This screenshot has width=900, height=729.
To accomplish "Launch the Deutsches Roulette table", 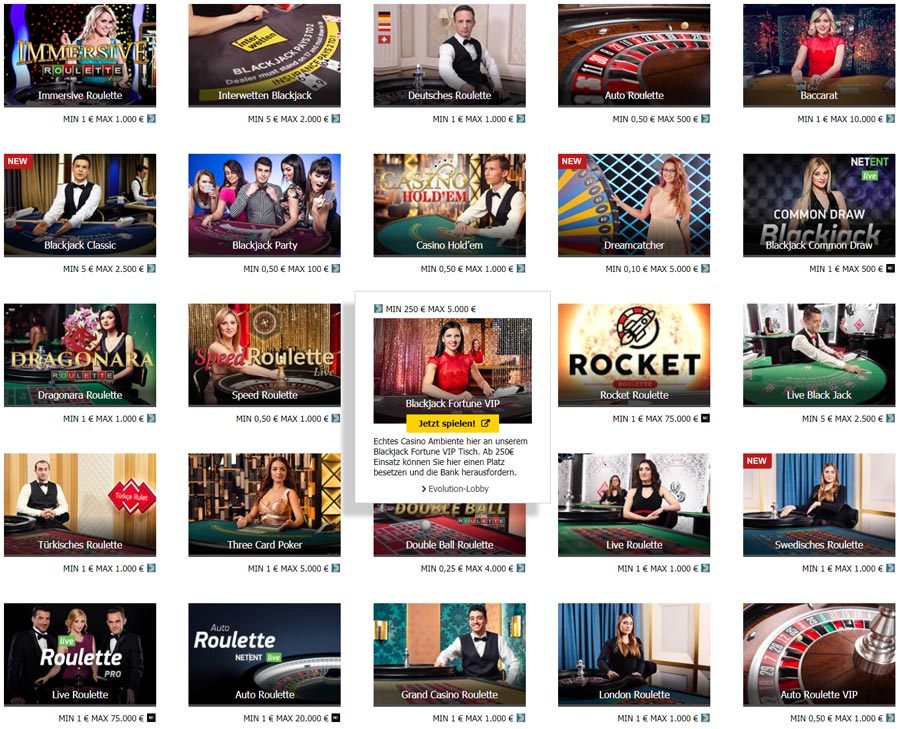I will [x=449, y=55].
